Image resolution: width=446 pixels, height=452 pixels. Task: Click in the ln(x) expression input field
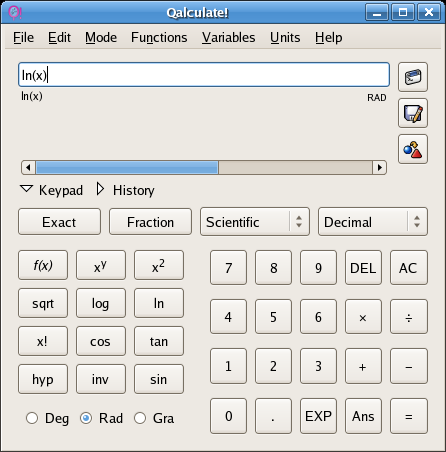pos(204,75)
